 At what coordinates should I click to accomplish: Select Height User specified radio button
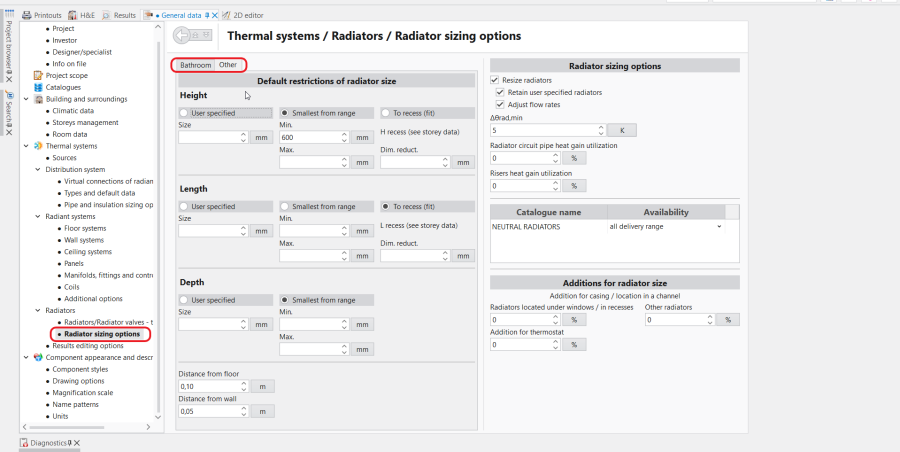pos(184,113)
